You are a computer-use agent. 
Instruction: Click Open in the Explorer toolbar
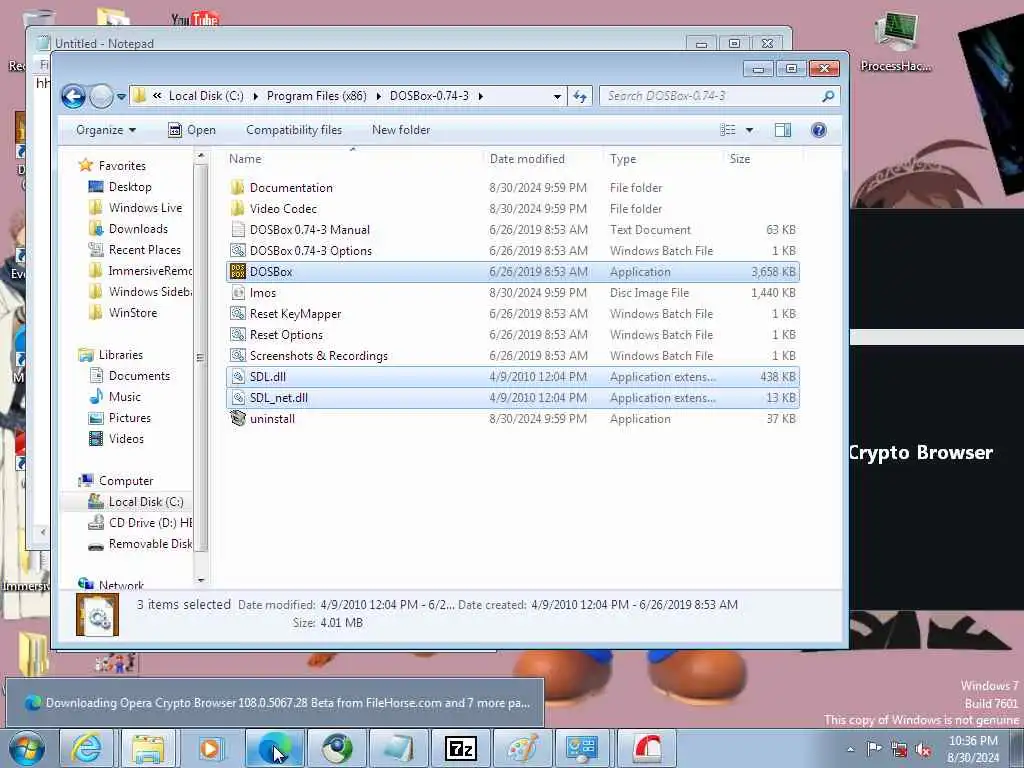click(x=192, y=130)
